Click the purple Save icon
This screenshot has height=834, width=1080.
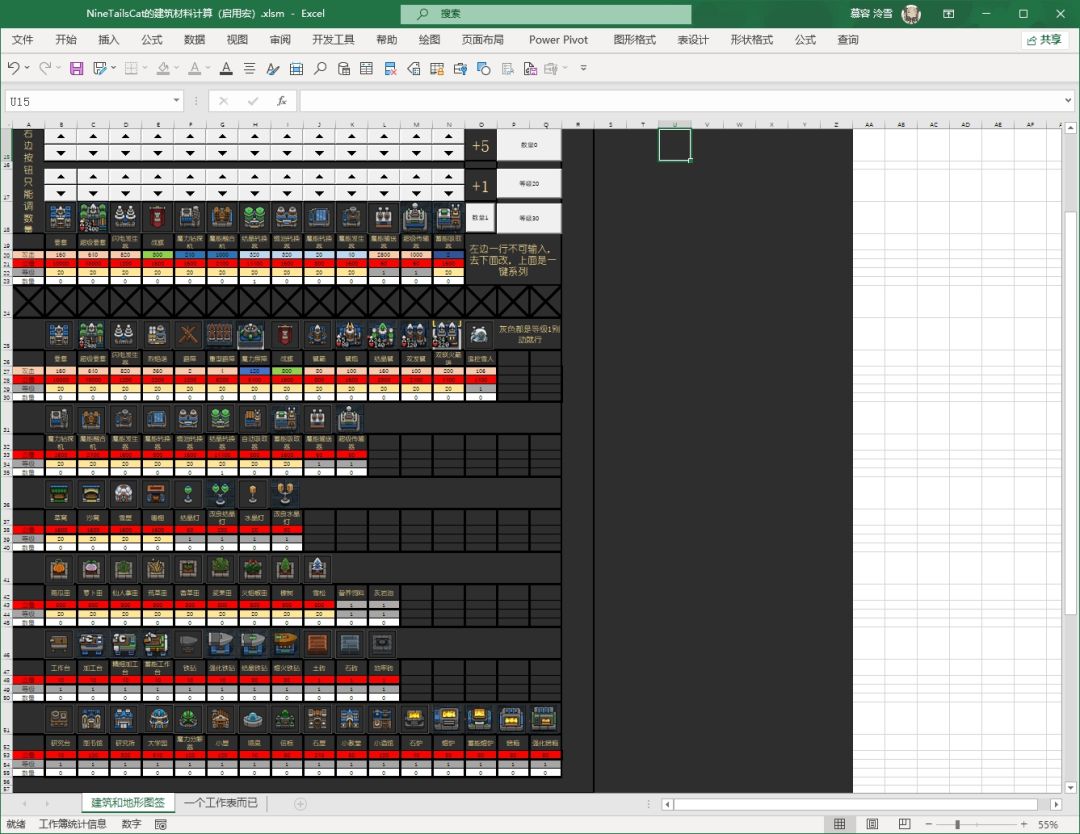click(x=76, y=68)
